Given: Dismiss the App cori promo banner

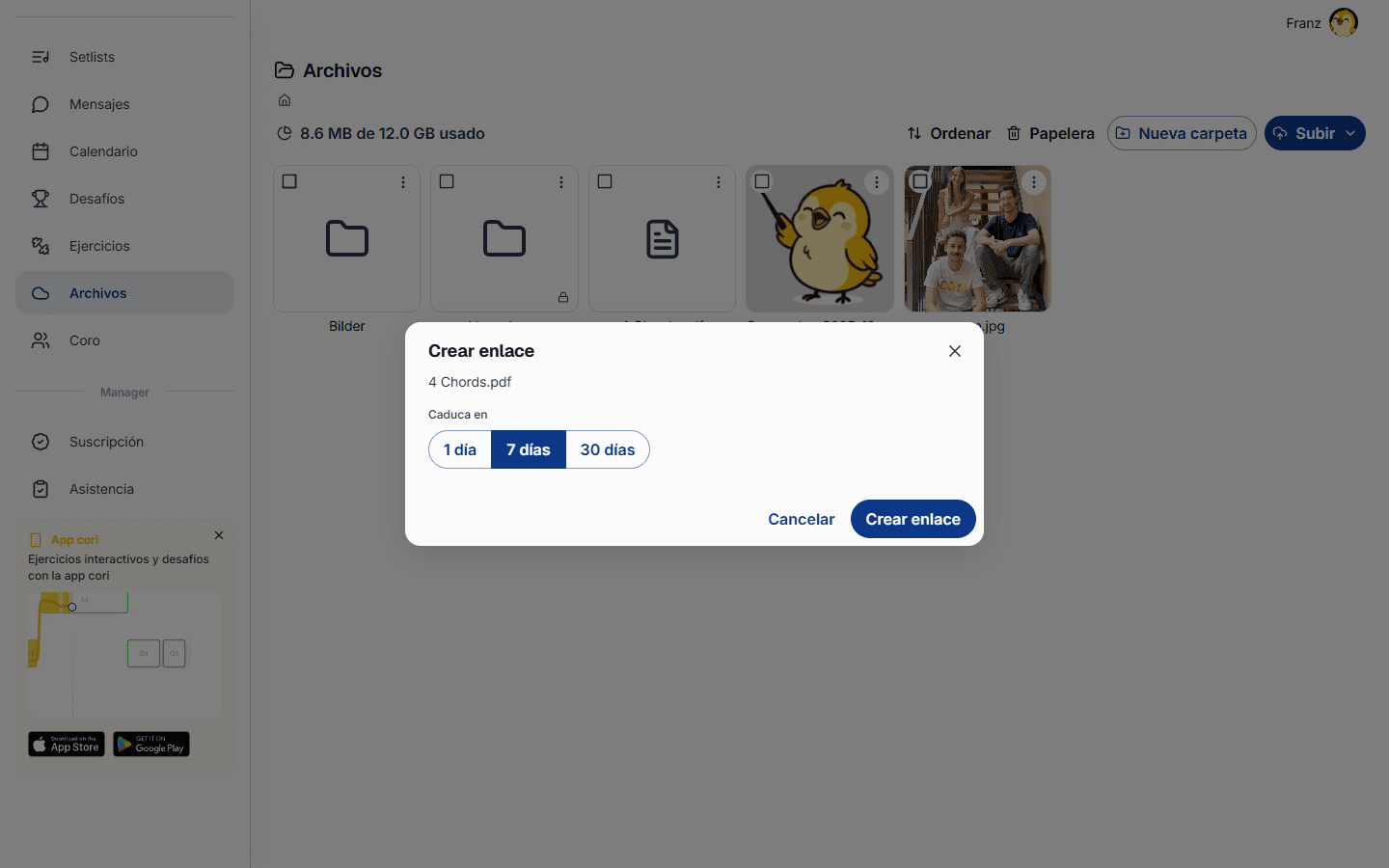Looking at the screenshot, I should (219, 535).
